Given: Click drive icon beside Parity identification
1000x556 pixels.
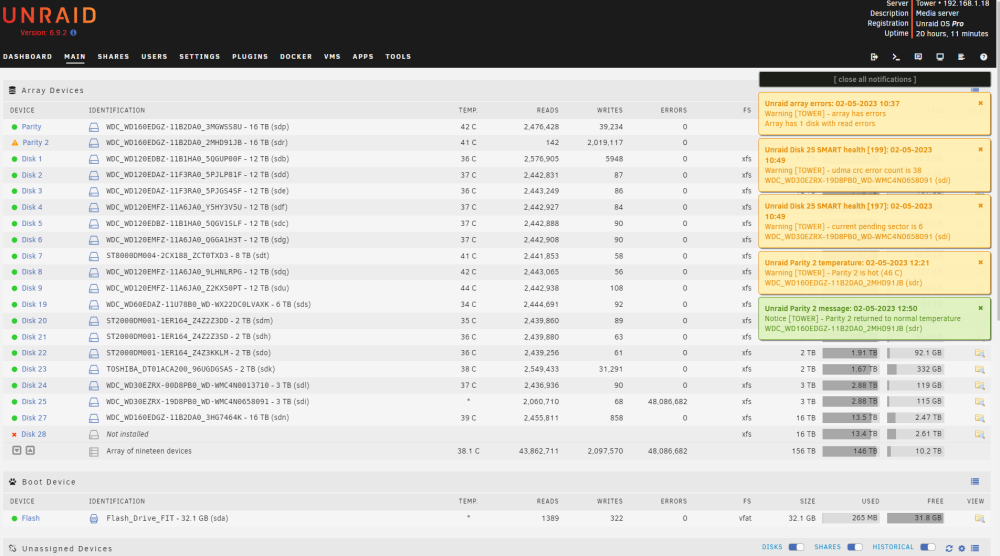Looking at the screenshot, I should pos(94,127).
